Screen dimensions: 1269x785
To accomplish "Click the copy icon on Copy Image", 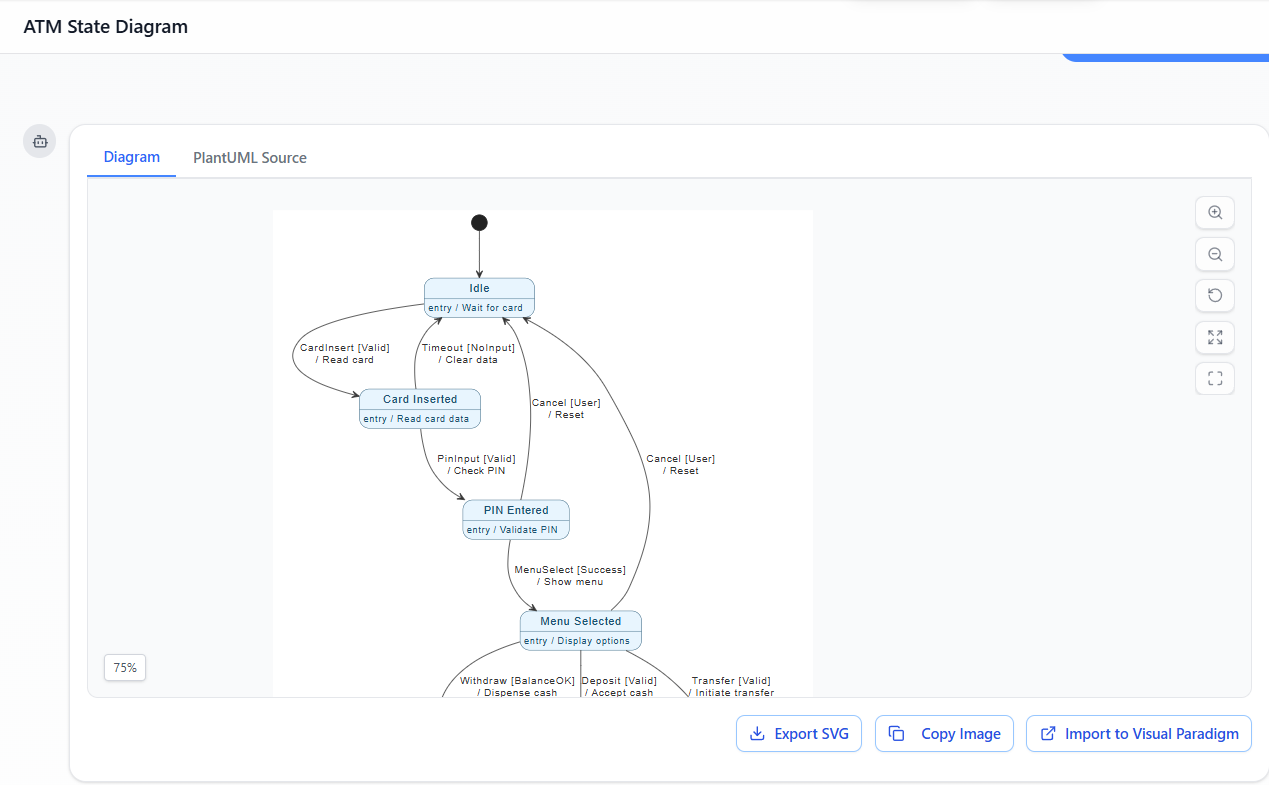I will [897, 734].
